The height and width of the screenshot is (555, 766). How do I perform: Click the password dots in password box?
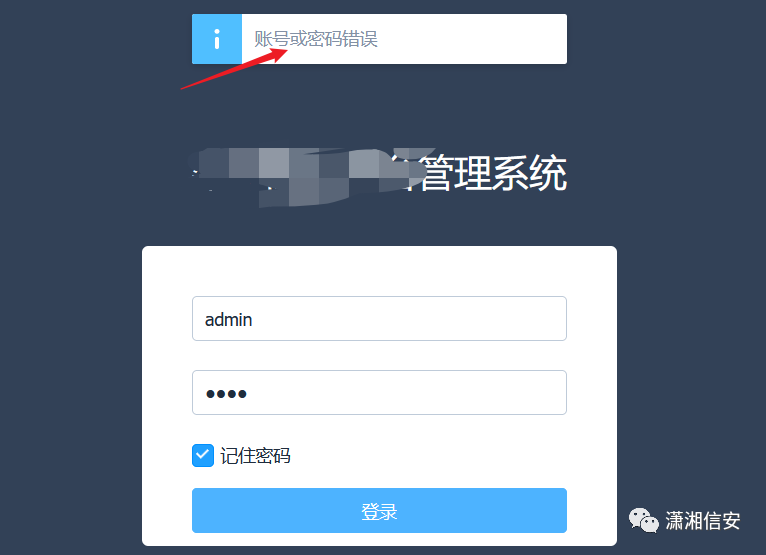tap(226, 394)
